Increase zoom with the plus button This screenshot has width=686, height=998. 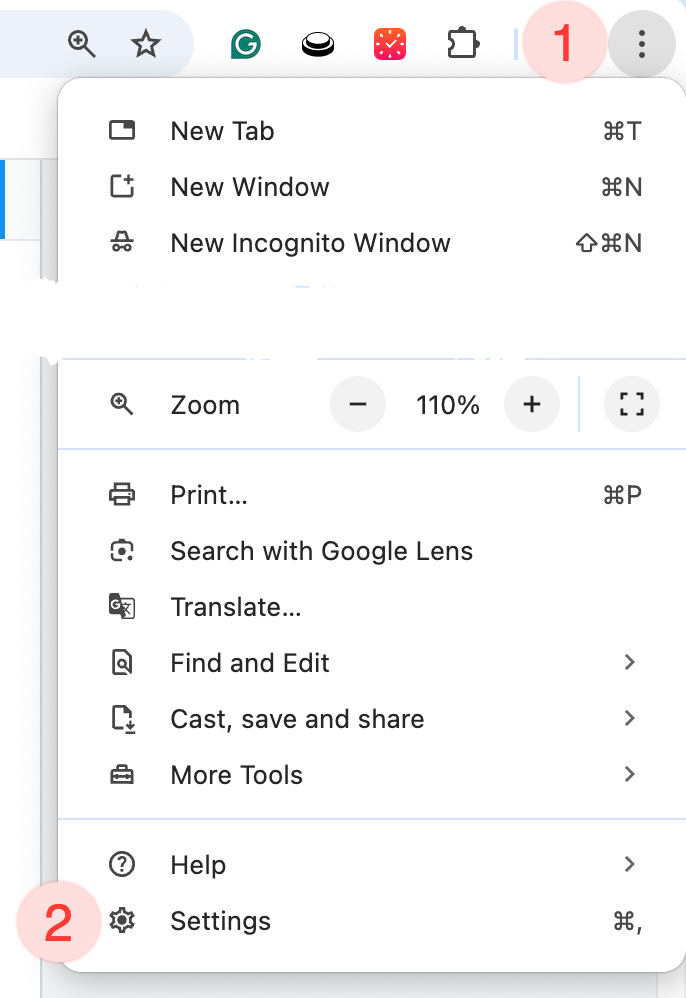pos(532,405)
